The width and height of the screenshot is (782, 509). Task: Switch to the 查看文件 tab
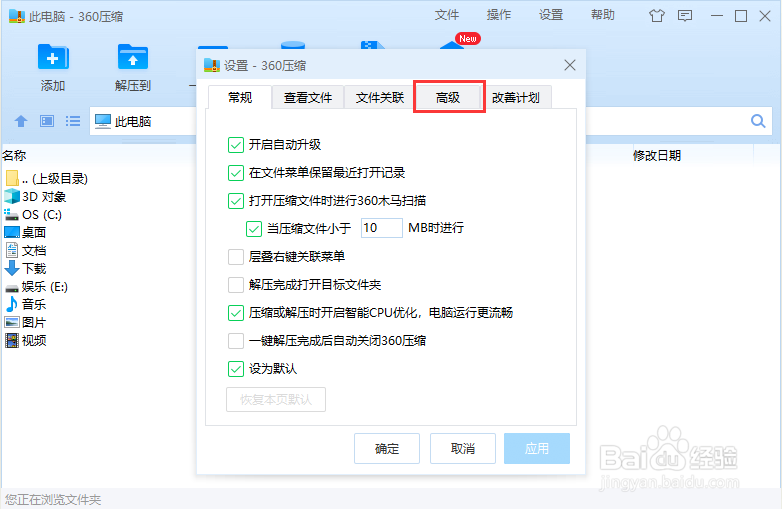click(x=308, y=97)
